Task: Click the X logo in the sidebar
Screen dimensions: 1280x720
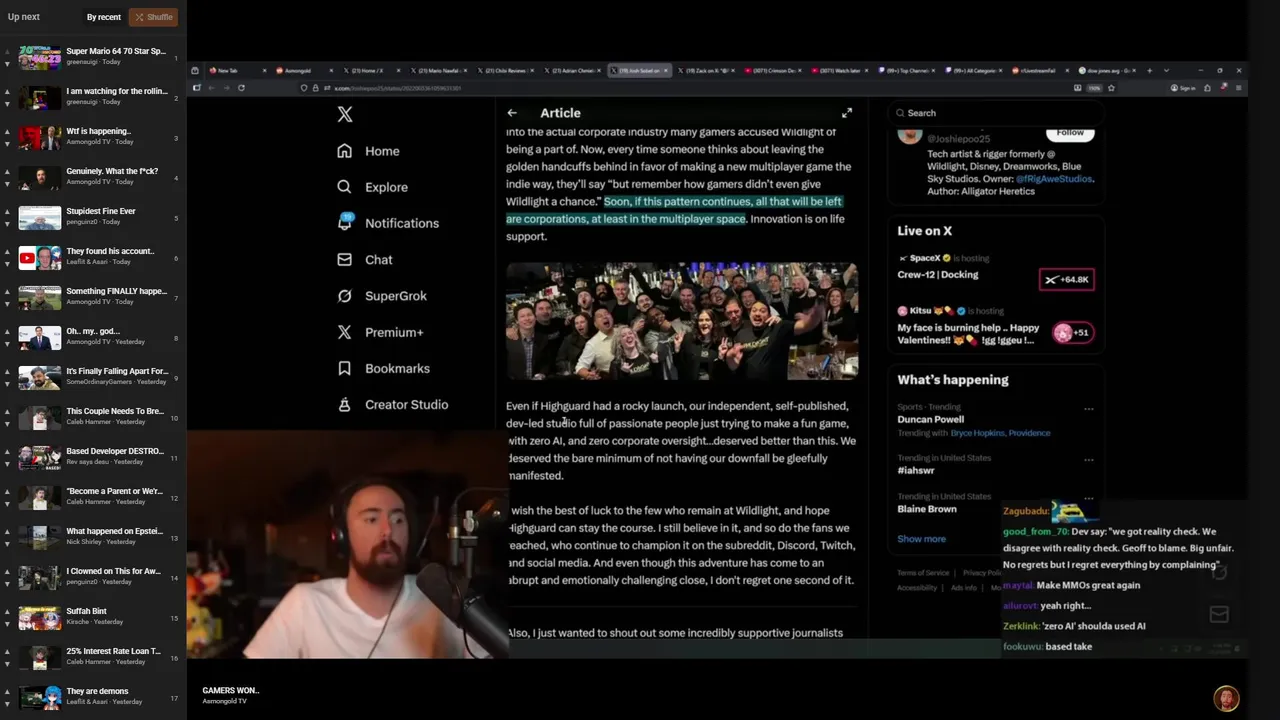Action: 345,114
